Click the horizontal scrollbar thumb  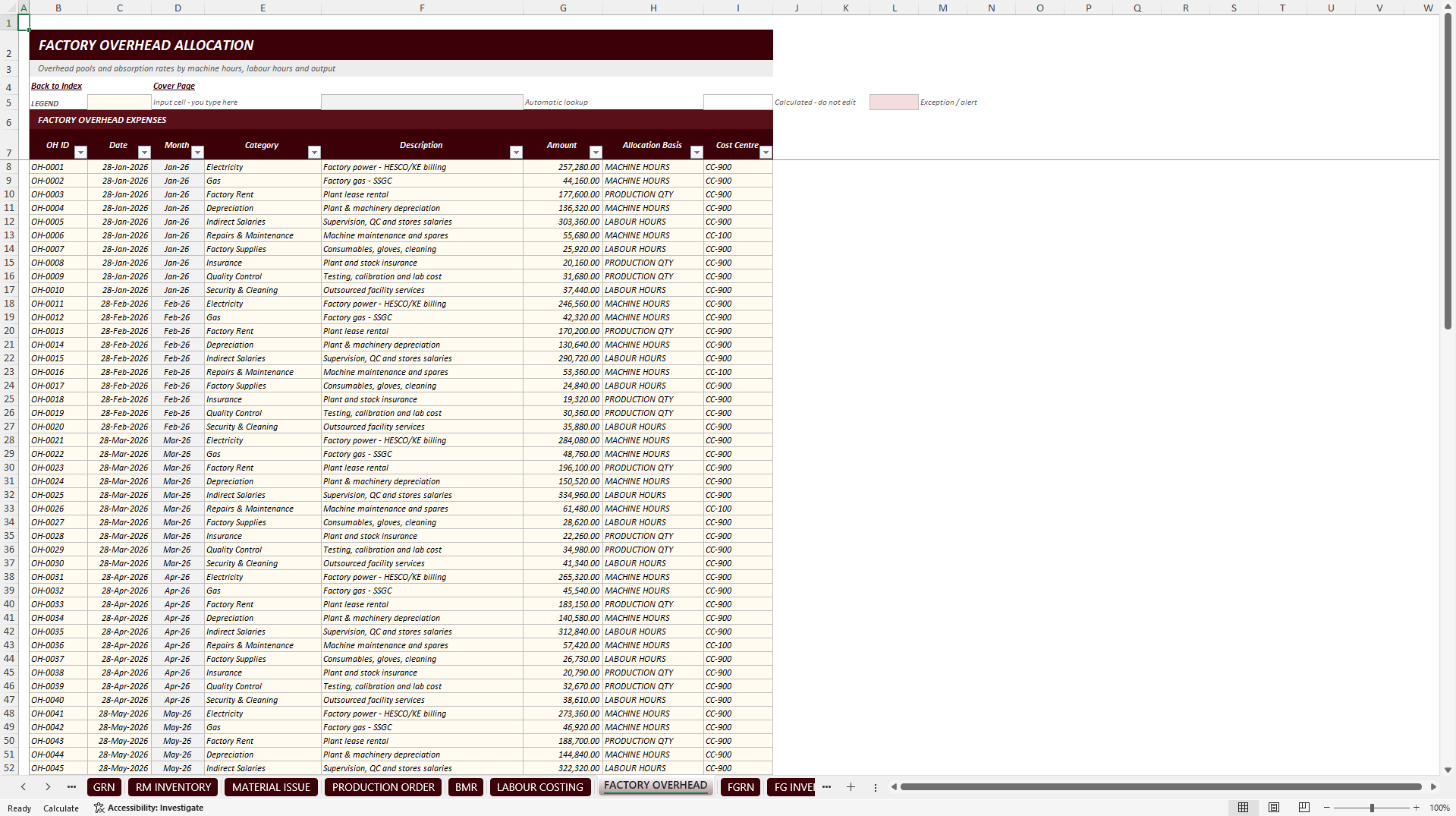(1161, 787)
